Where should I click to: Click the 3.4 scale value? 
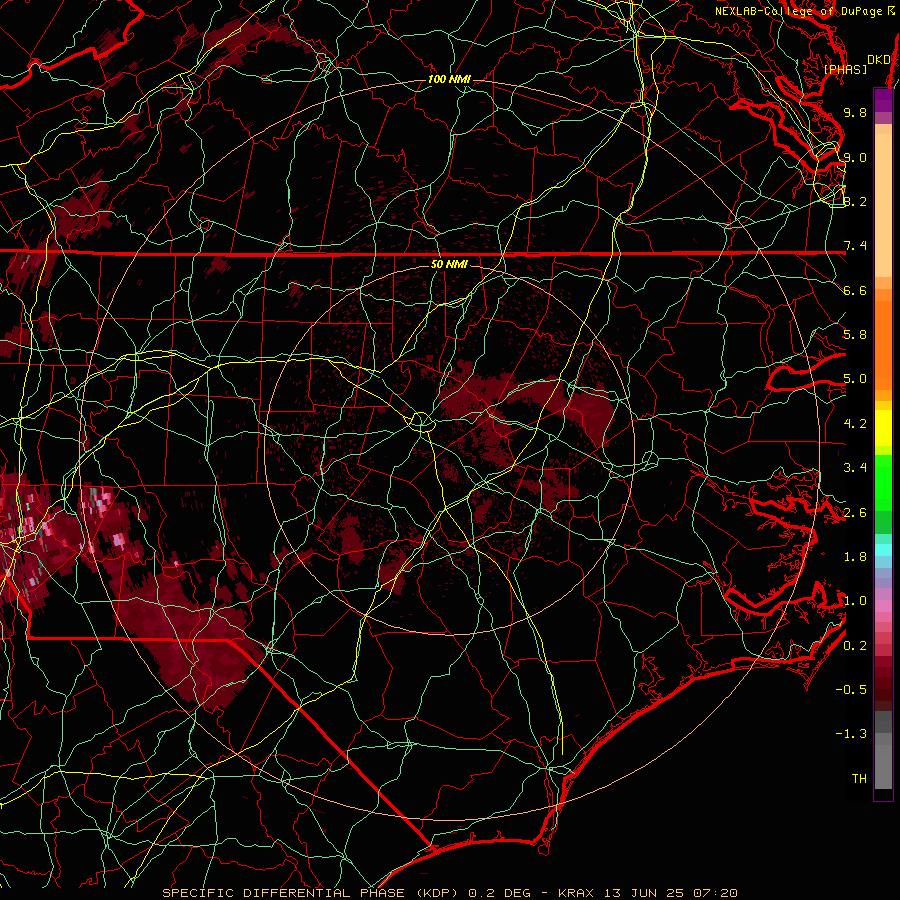(855, 468)
